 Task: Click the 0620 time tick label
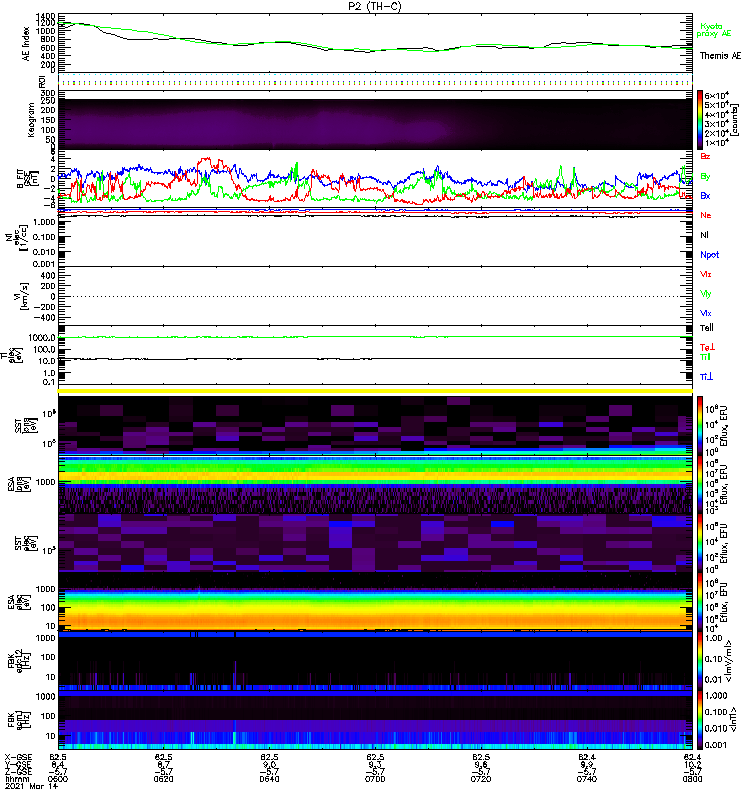click(163, 779)
